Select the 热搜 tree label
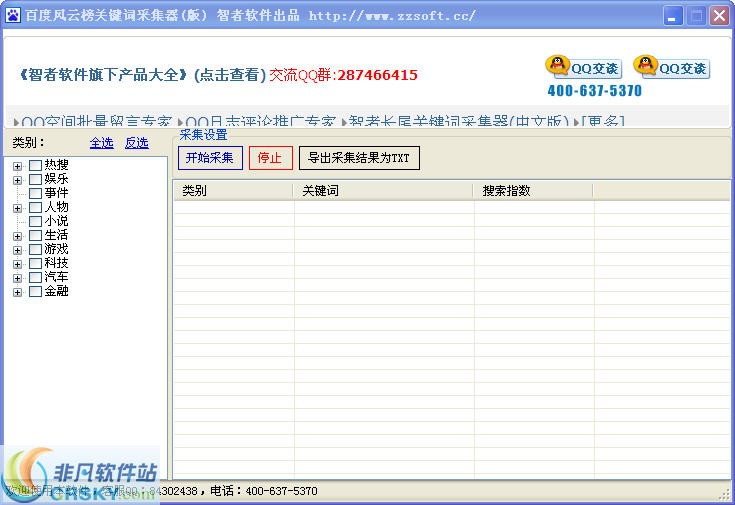735x505 pixels. click(57, 165)
